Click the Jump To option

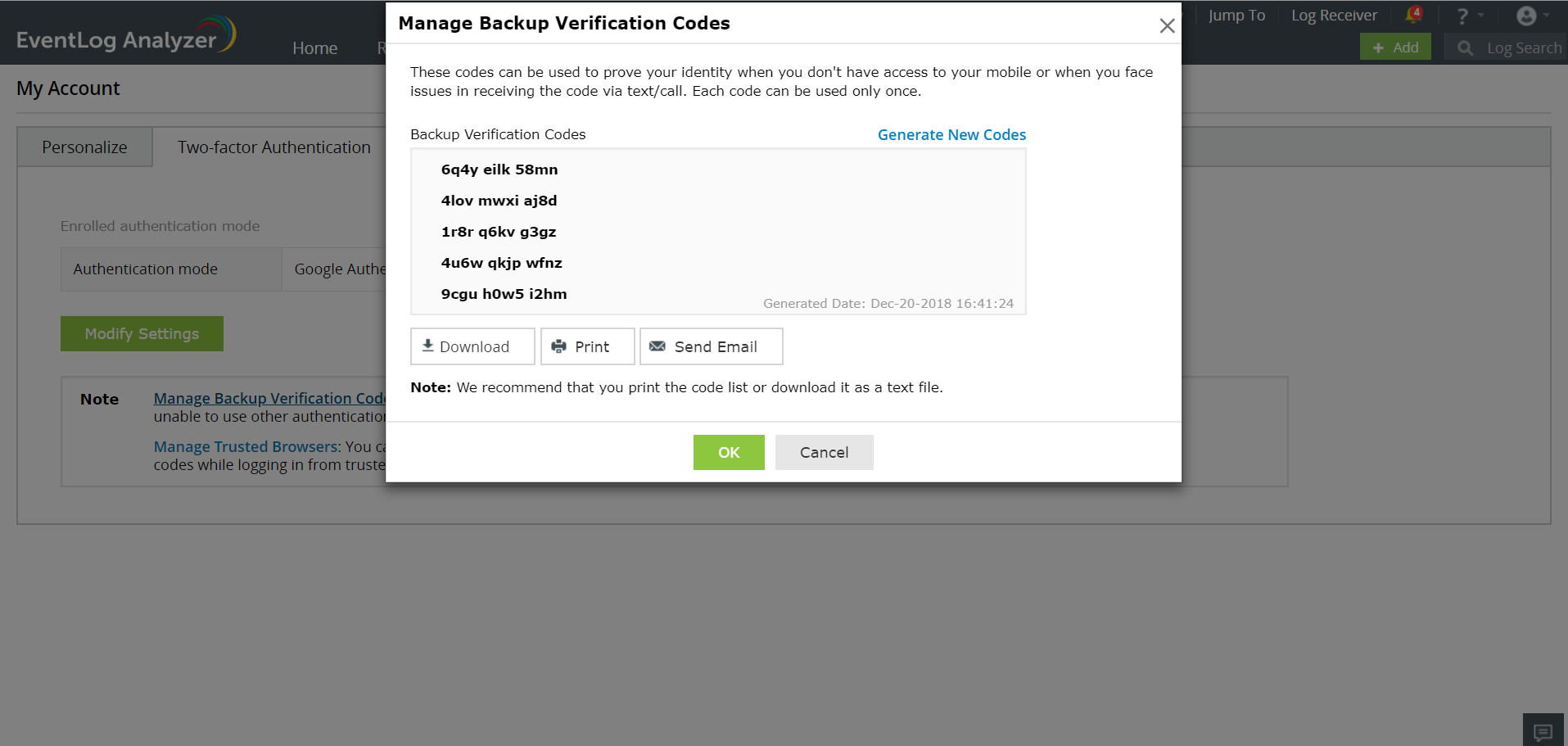tap(1236, 16)
